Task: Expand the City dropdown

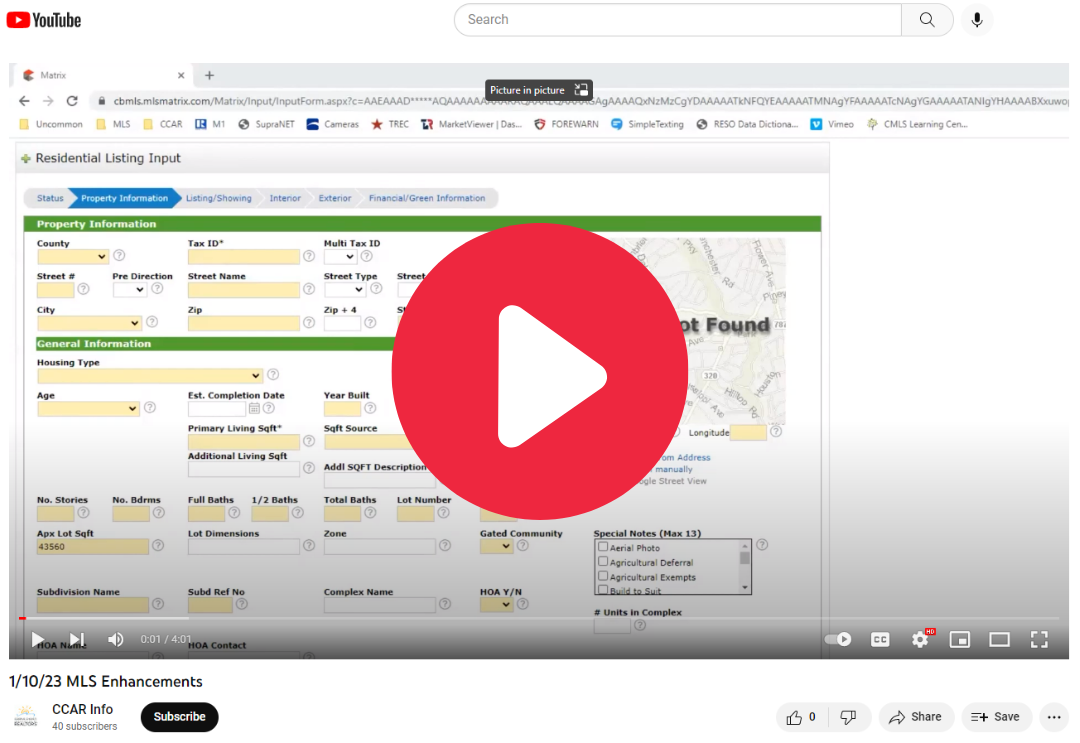Action: click(89, 323)
